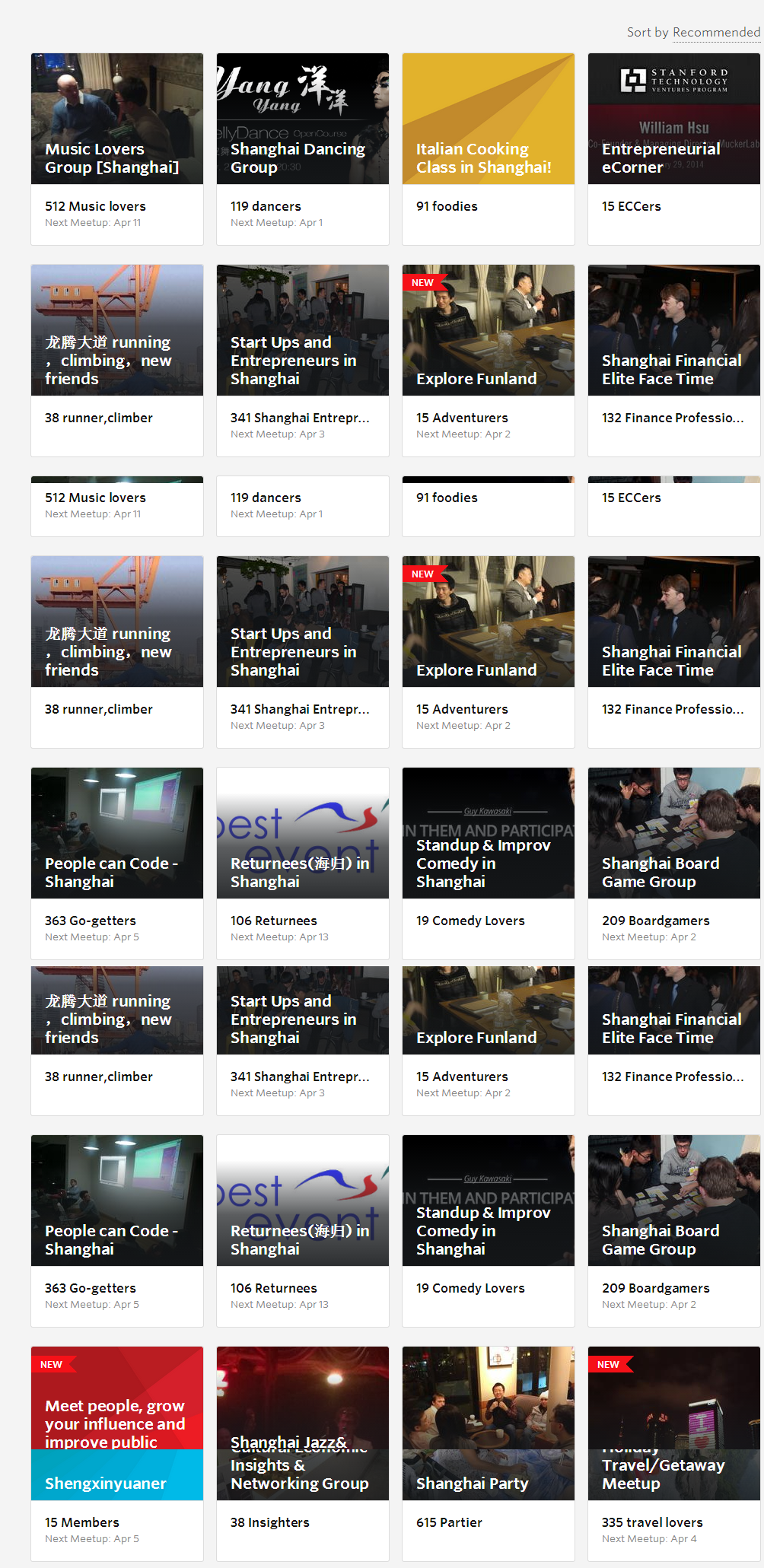Click NEW badge on Meet people card

pyautogui.click(x=52, y=1364)
